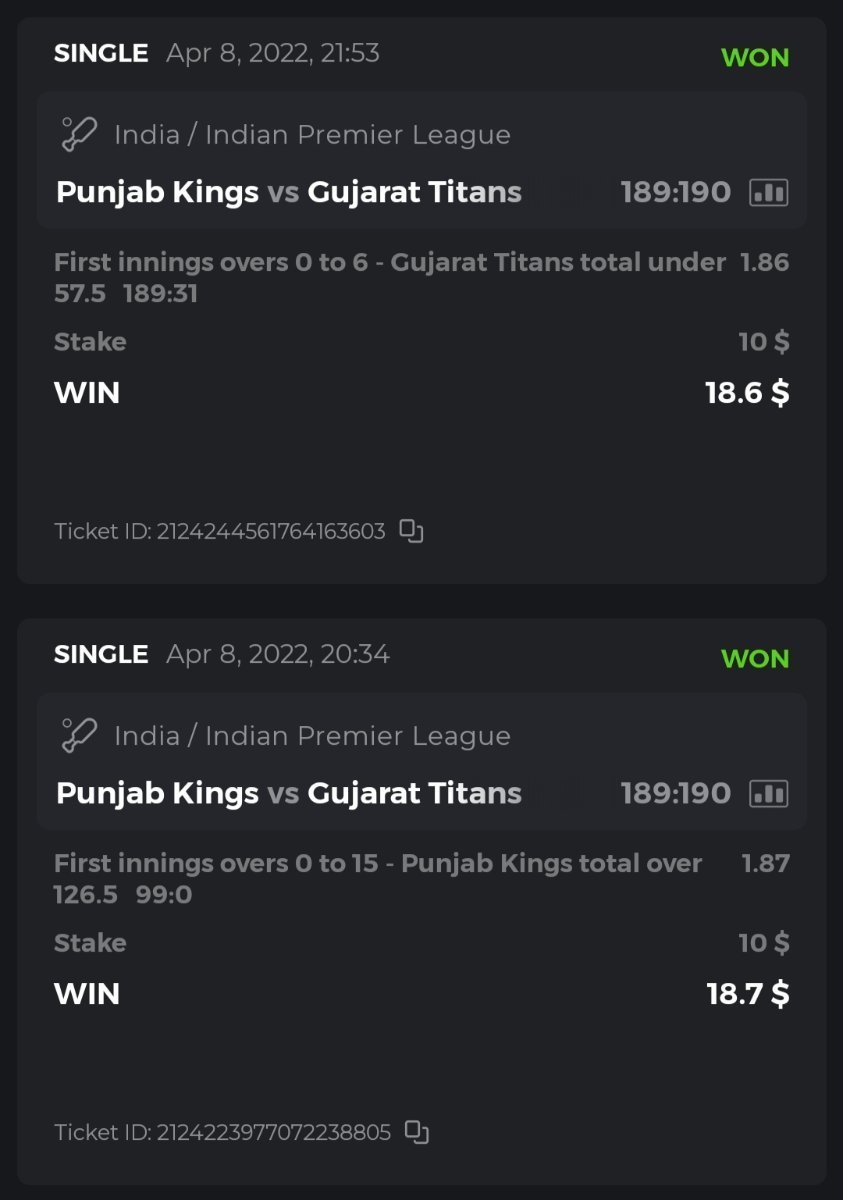Click the SINGLE label dated 20:34
This screenshot has height=1200, width=843.
click(101, 655)
